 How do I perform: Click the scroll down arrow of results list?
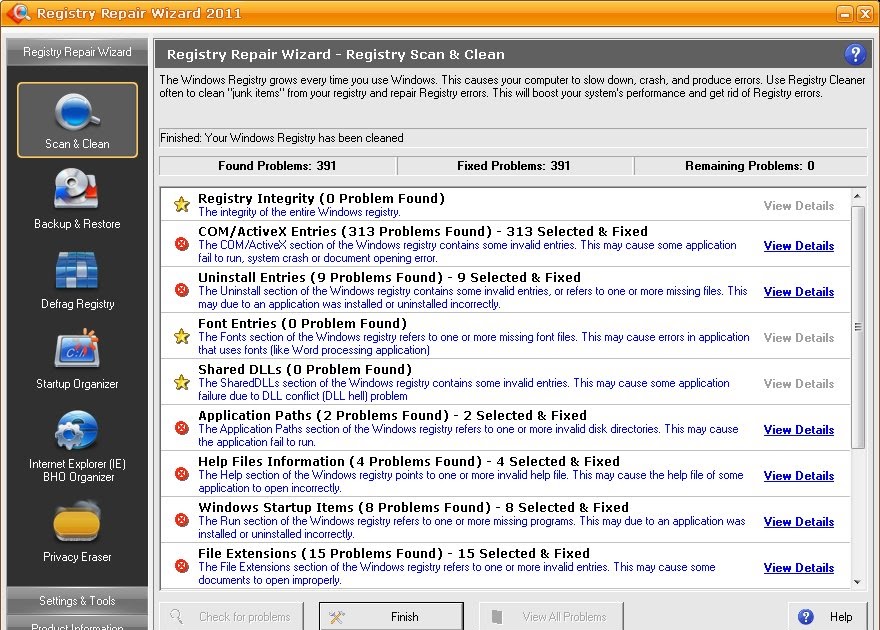(857, 582)
